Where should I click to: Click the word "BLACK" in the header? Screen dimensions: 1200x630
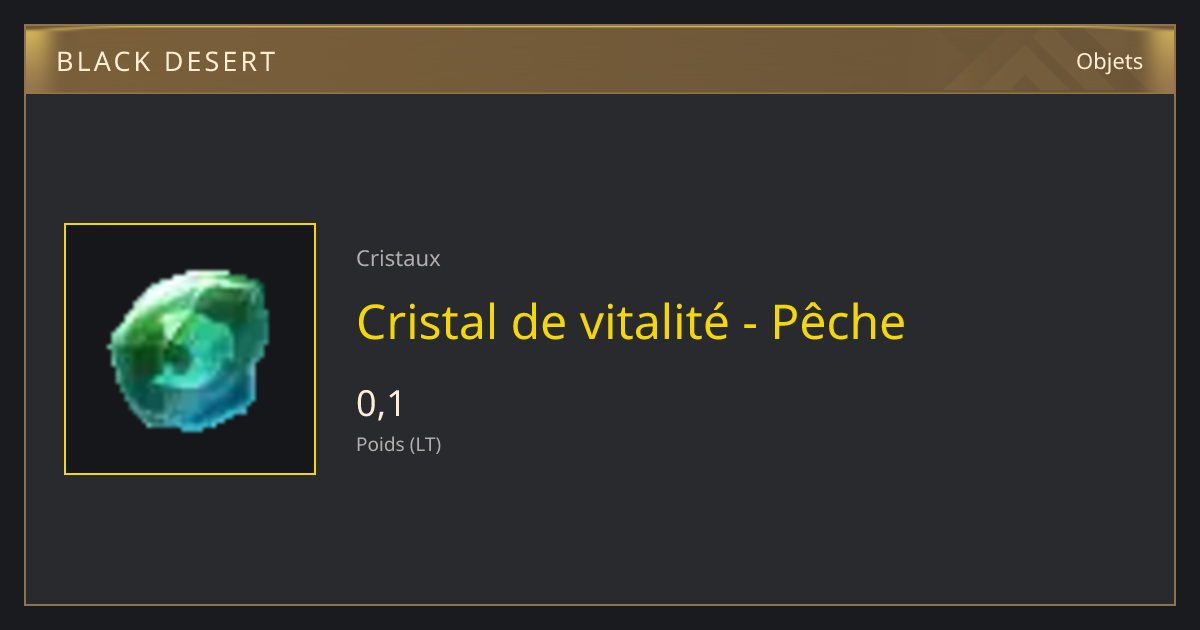[103, 62]
